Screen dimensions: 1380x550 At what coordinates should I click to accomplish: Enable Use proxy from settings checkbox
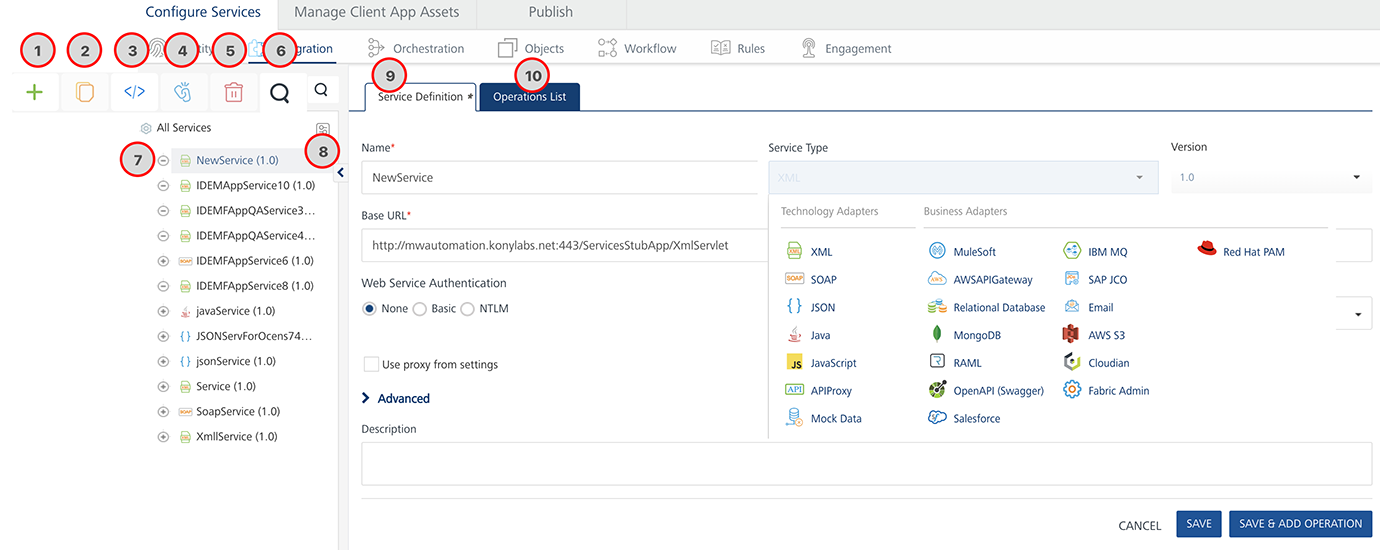pos(372,365)
